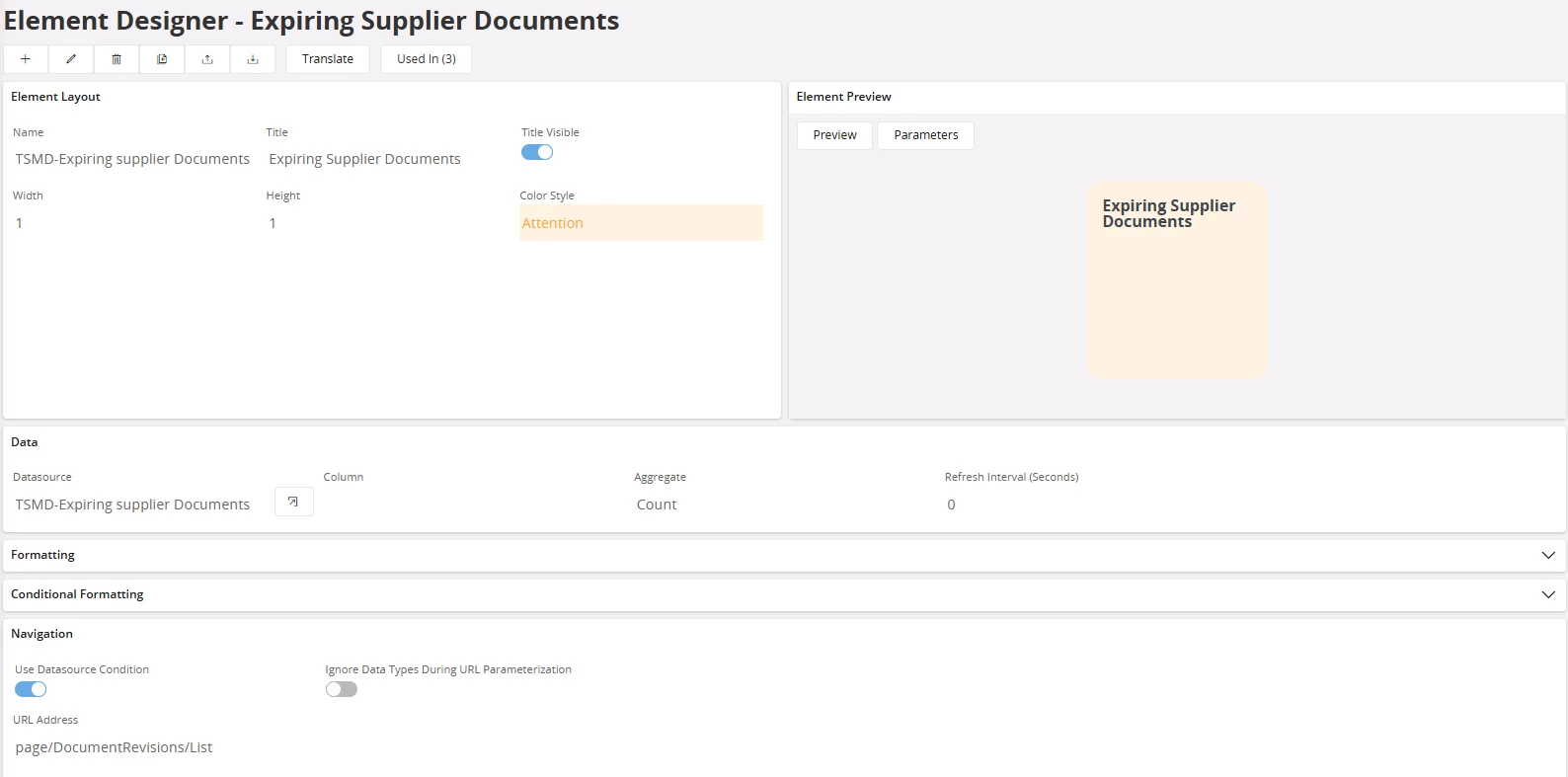1568x777 pixels.
Task: Click the plus icon to add new element
Action: pyautogui.click(x=26, y=59)
